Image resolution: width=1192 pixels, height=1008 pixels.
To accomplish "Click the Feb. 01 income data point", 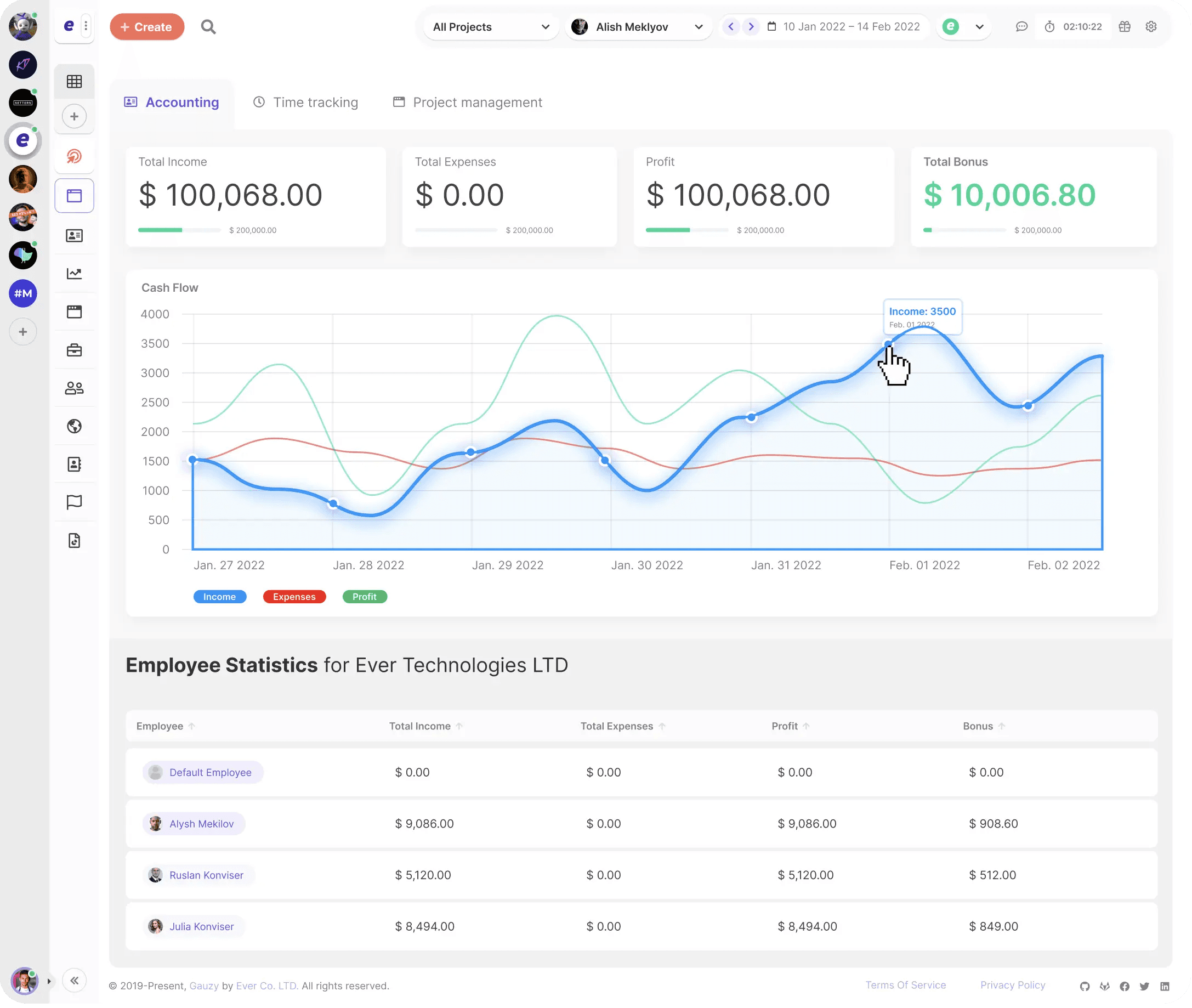I will click(x=888, y=344).
